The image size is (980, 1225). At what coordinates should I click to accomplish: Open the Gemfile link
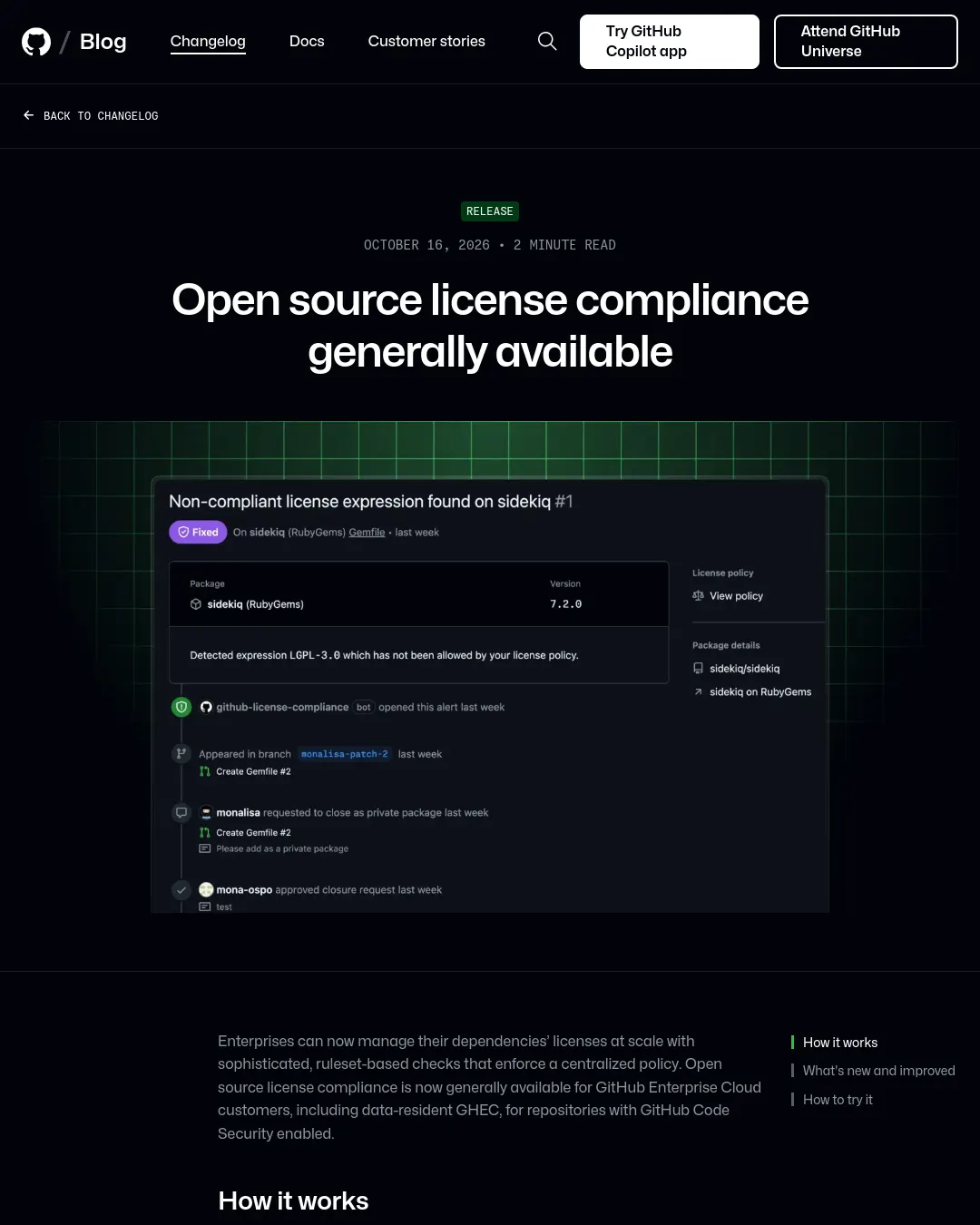pos(367,533)
